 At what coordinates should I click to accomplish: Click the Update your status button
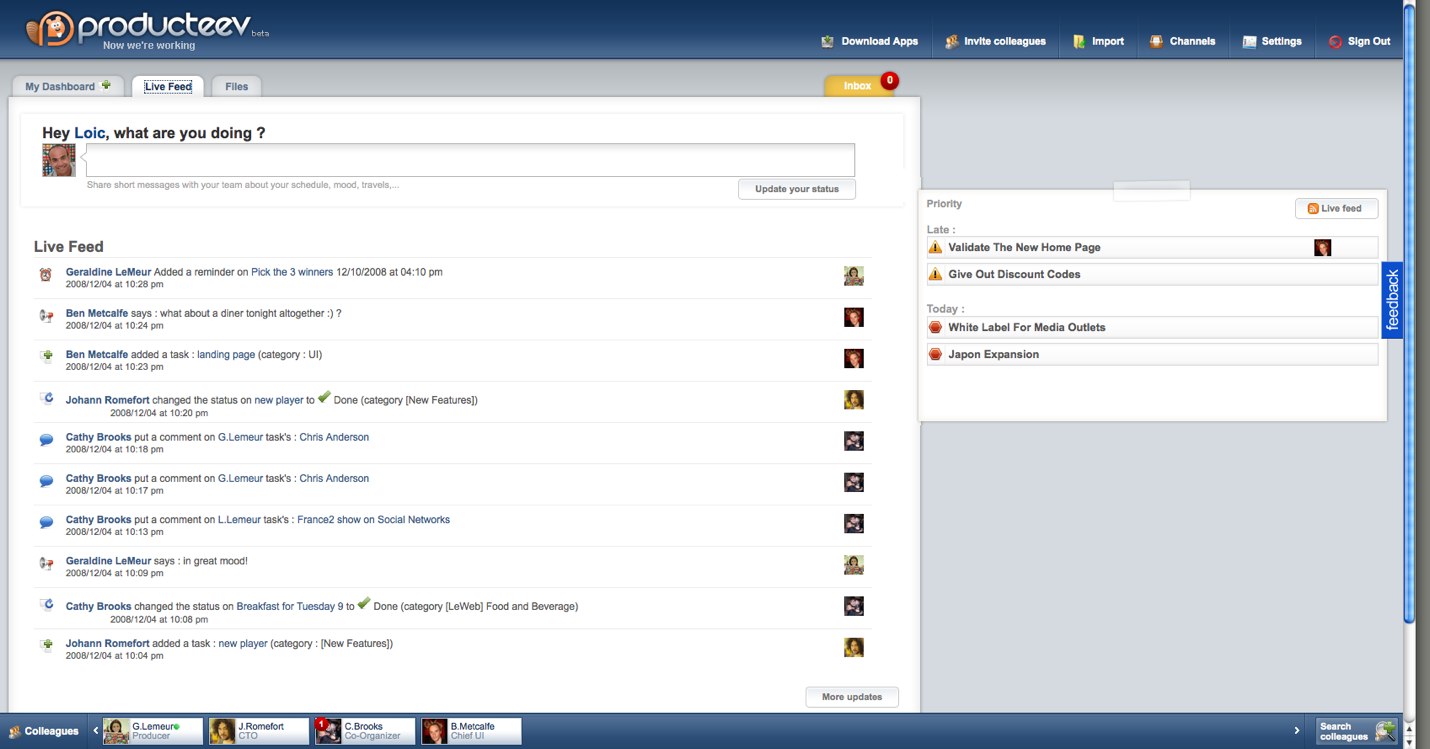click(x=796, y=189)
